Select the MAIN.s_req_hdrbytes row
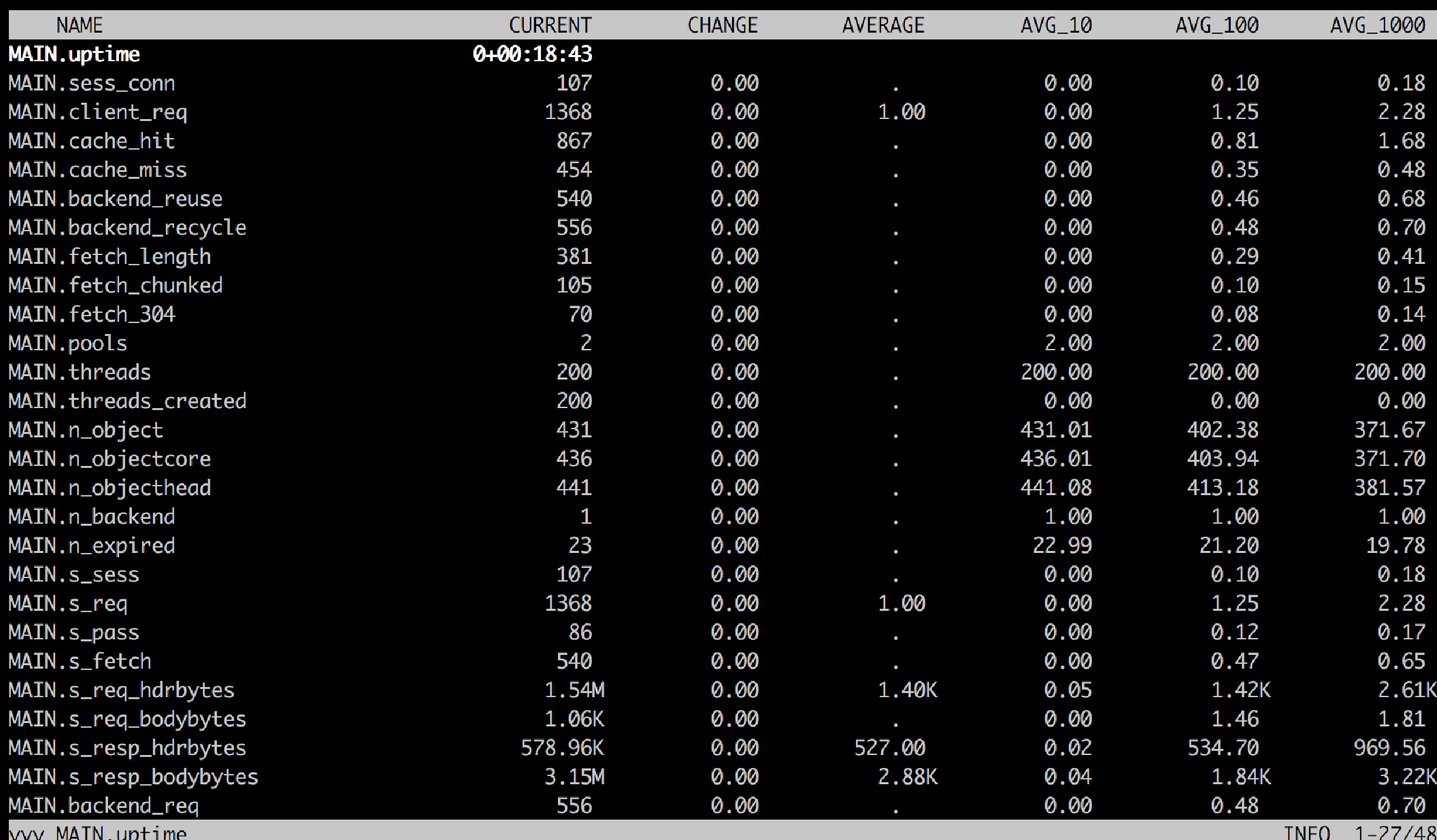 point(718,690)
